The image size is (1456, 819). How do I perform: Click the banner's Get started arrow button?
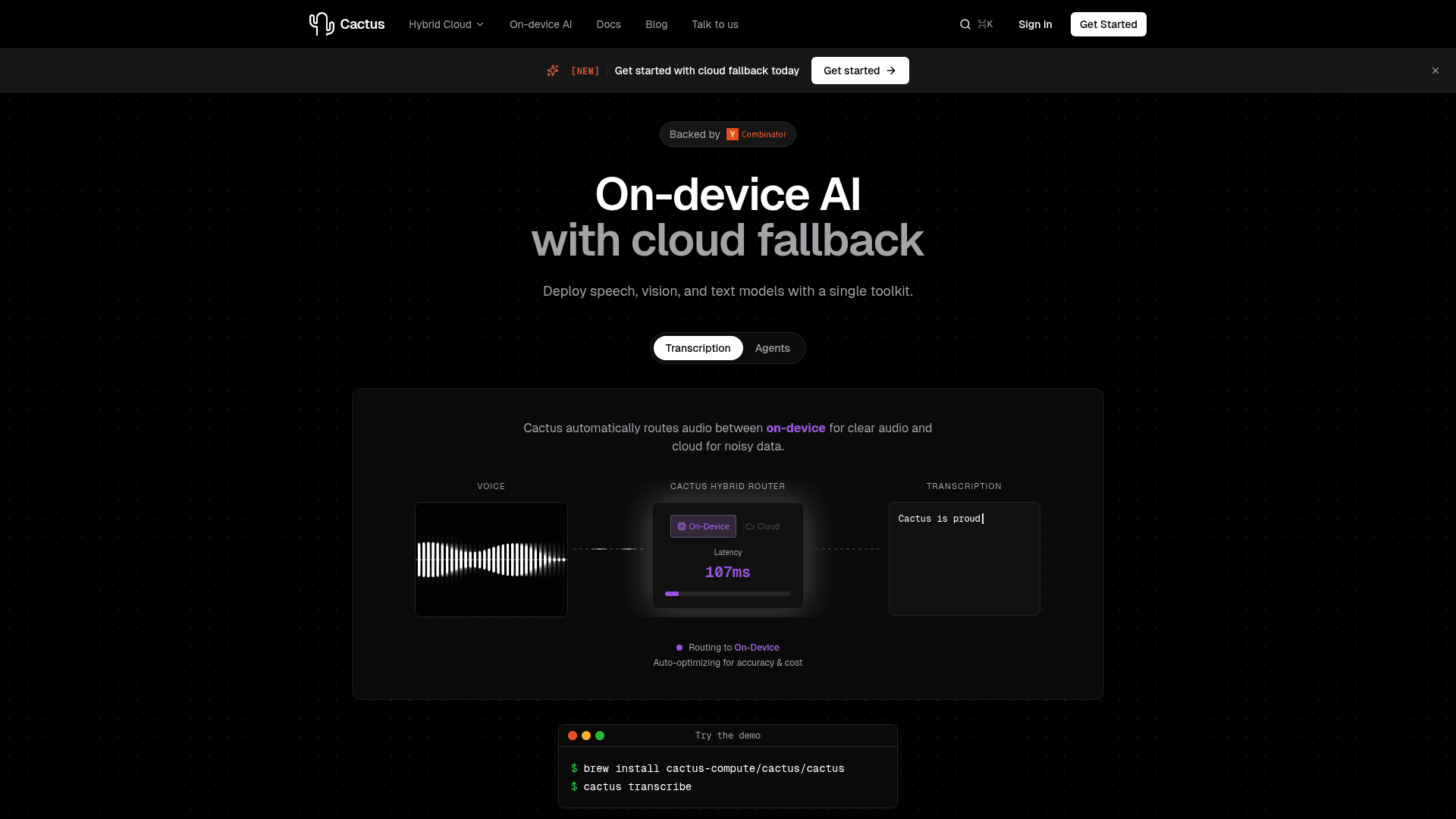click(860, 71)
